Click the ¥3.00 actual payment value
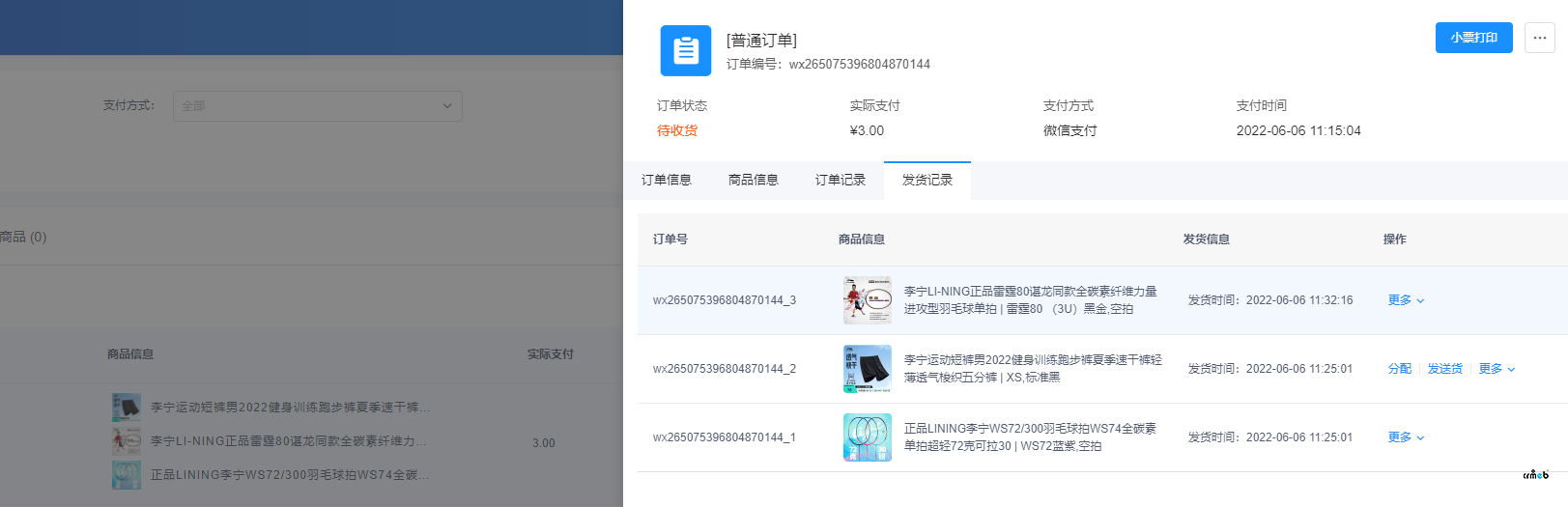This screenshot has height=507, width=1568. tap(867, 130)
